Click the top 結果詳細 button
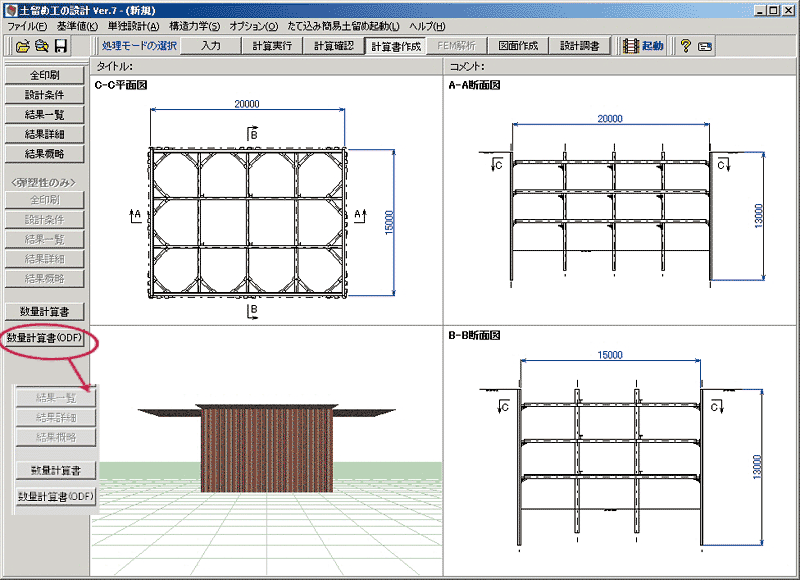Viewport: 800px width, 580px height. click(x=44, y=134)
